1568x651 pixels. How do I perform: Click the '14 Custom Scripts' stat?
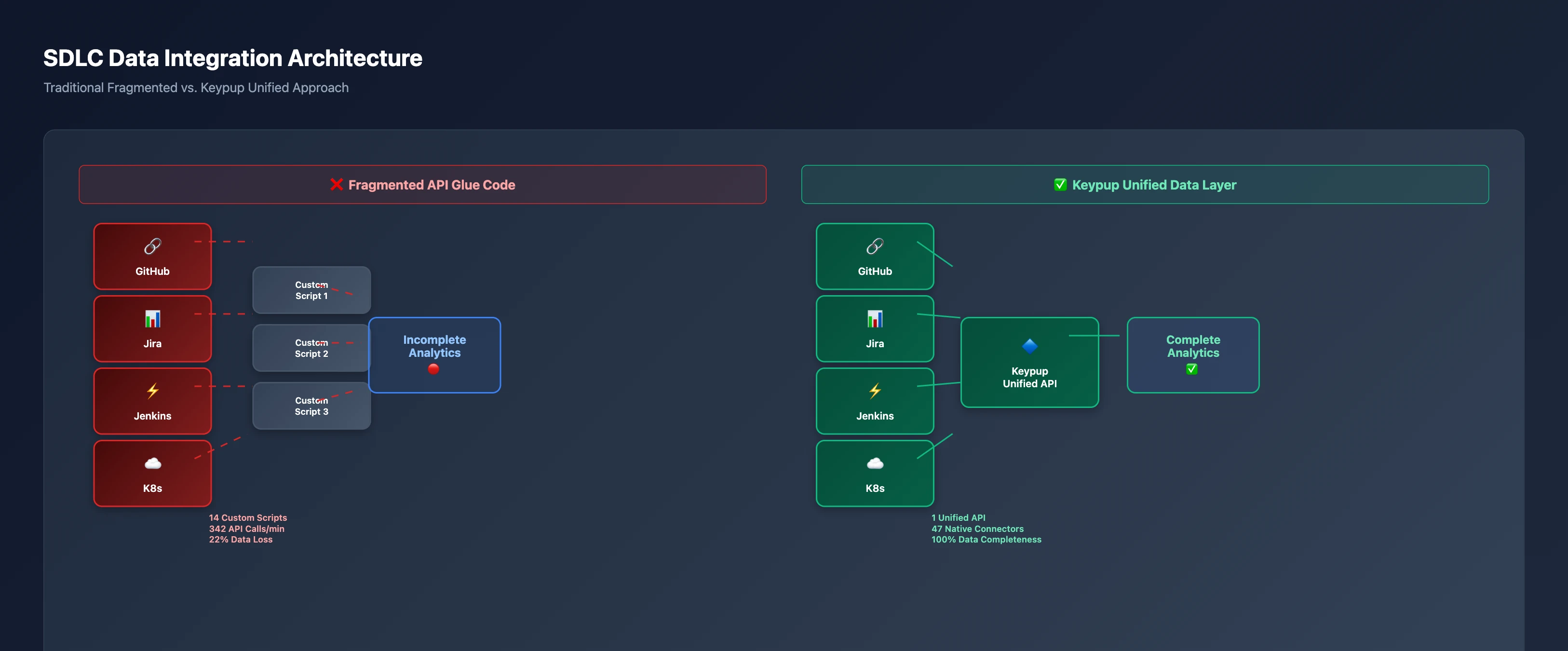pos(248,517)
